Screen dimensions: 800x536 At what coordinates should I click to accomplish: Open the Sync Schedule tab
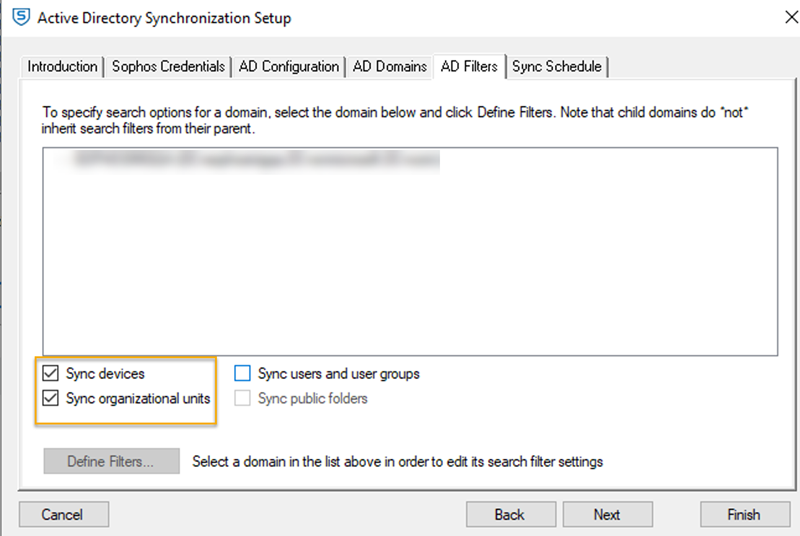click(x=557, y=67)
